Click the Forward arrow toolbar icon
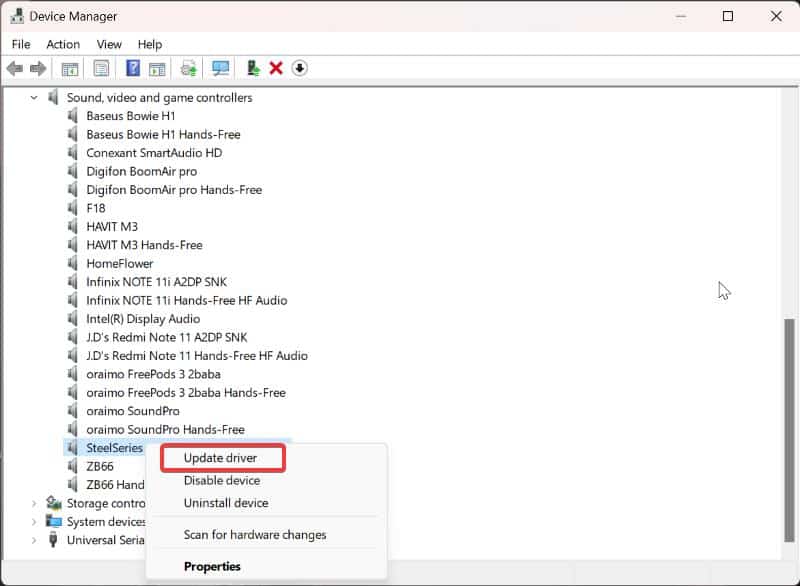This screenshot has width=800, height=586. (x=38, y=68)
